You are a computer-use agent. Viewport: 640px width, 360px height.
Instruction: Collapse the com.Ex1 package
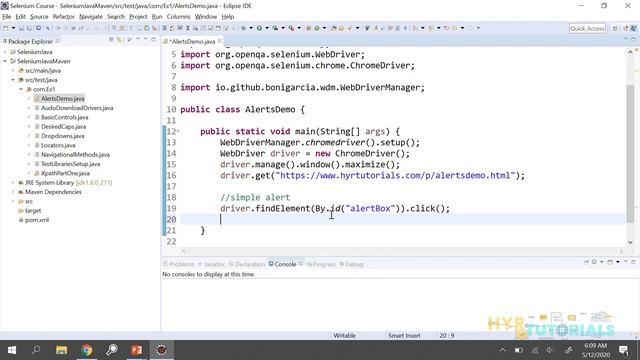[x=21, y=89]
